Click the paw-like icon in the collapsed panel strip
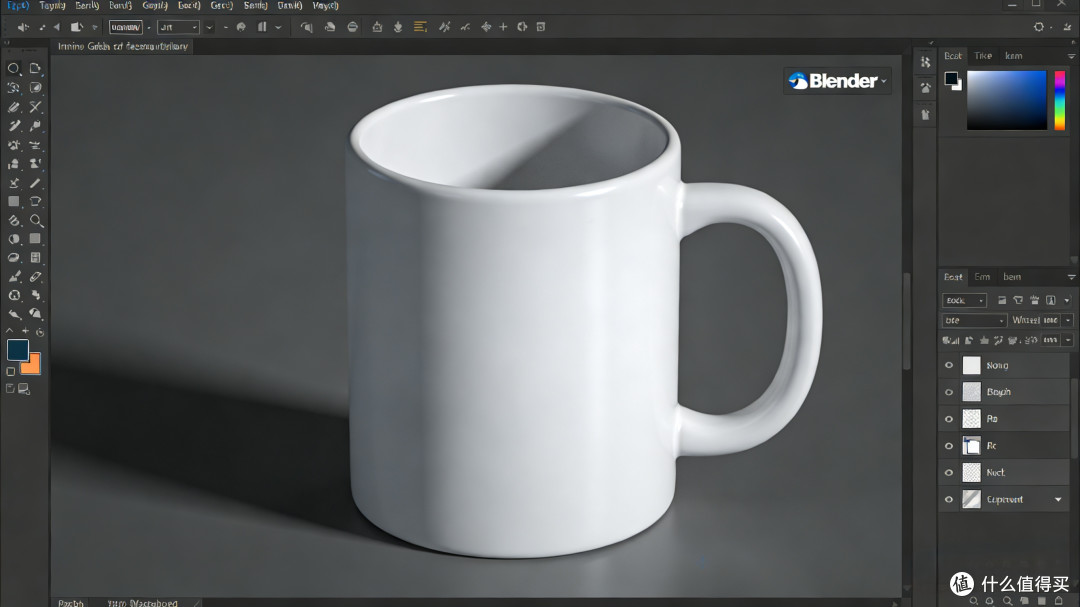The image size is (1080, 607). [926, 88]
